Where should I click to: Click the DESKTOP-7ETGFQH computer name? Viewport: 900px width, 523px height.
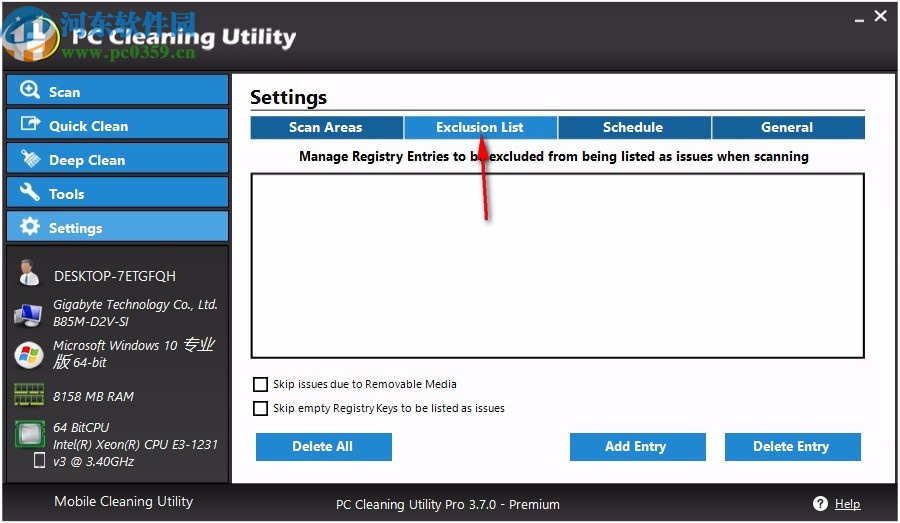pyautogui.click(x=115, y=276)
